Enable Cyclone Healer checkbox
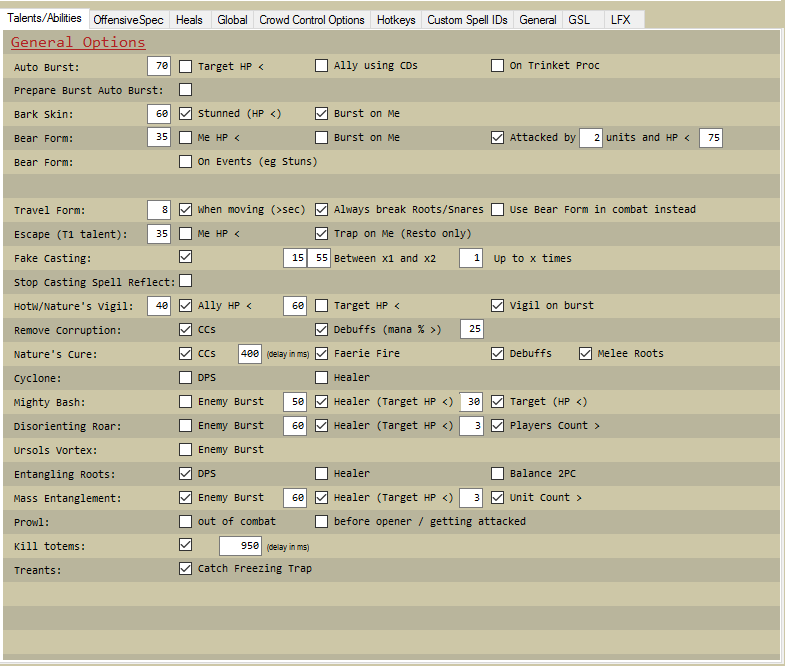Image resolution: width=785 pixels, height=666 pixels. (321, 377)
